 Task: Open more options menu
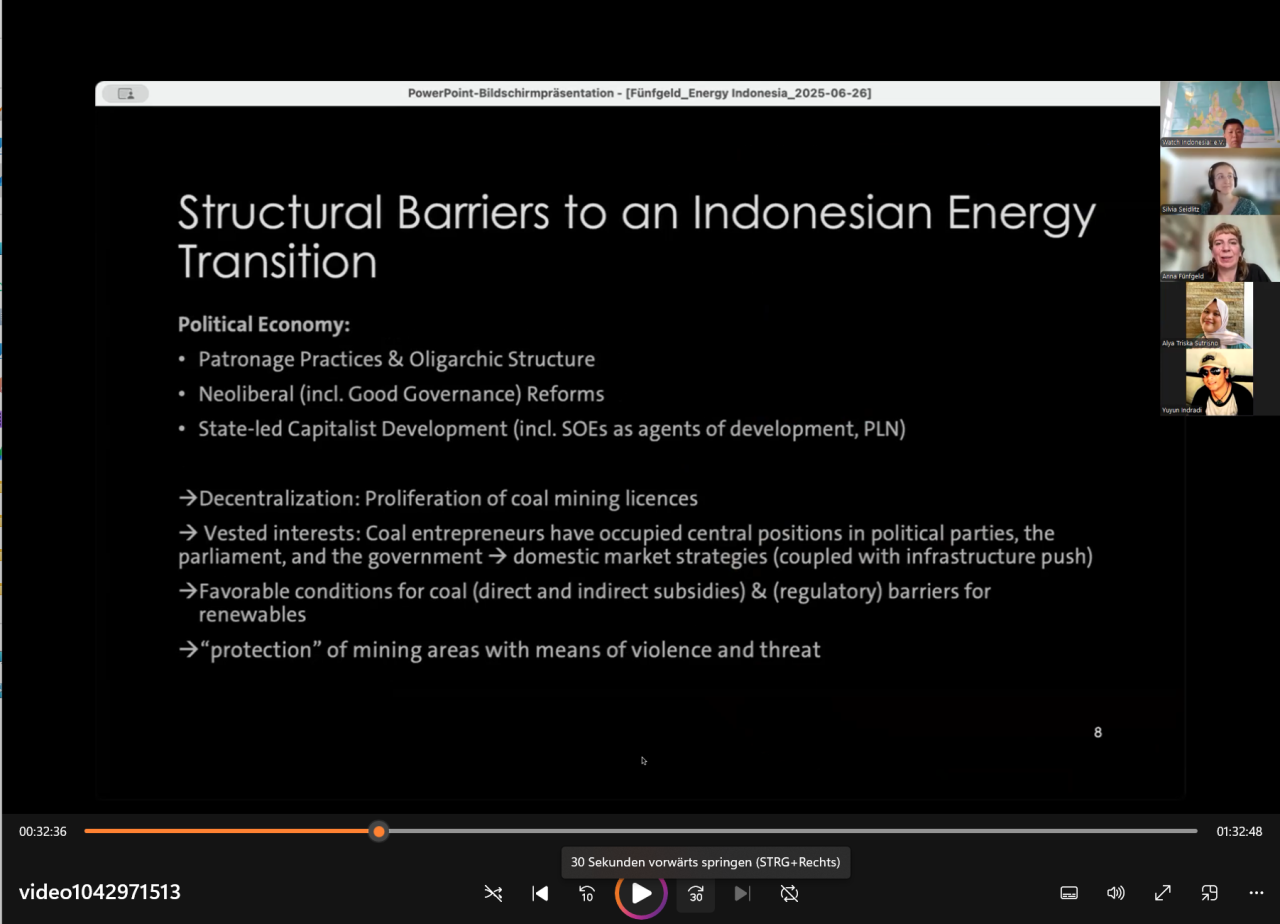tap(1256, 893)
